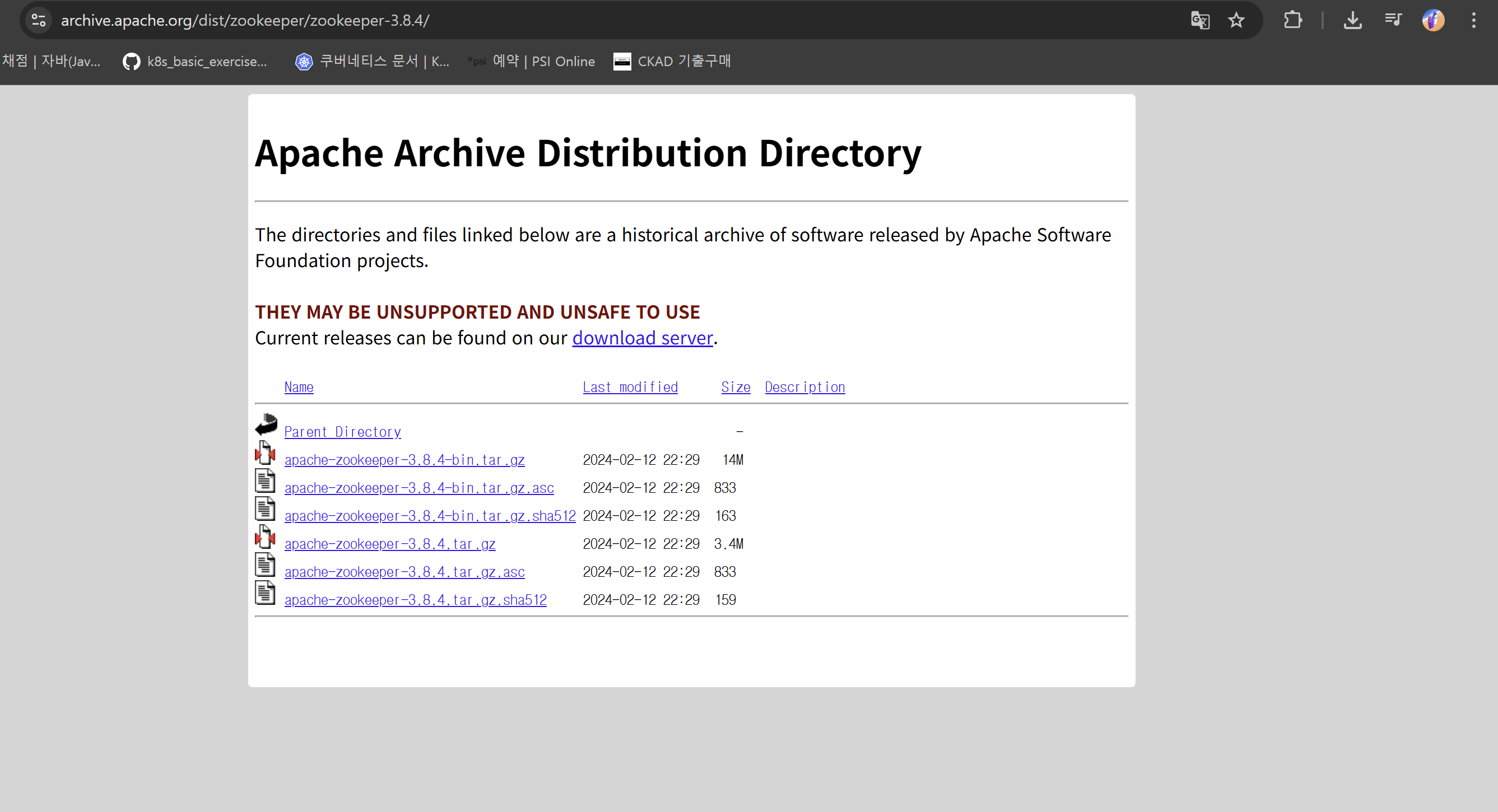The image size is (1498, 812).
Task: Click archive icon for 3.8.4-bin.tar.gz
Action: tap(265, 452)
